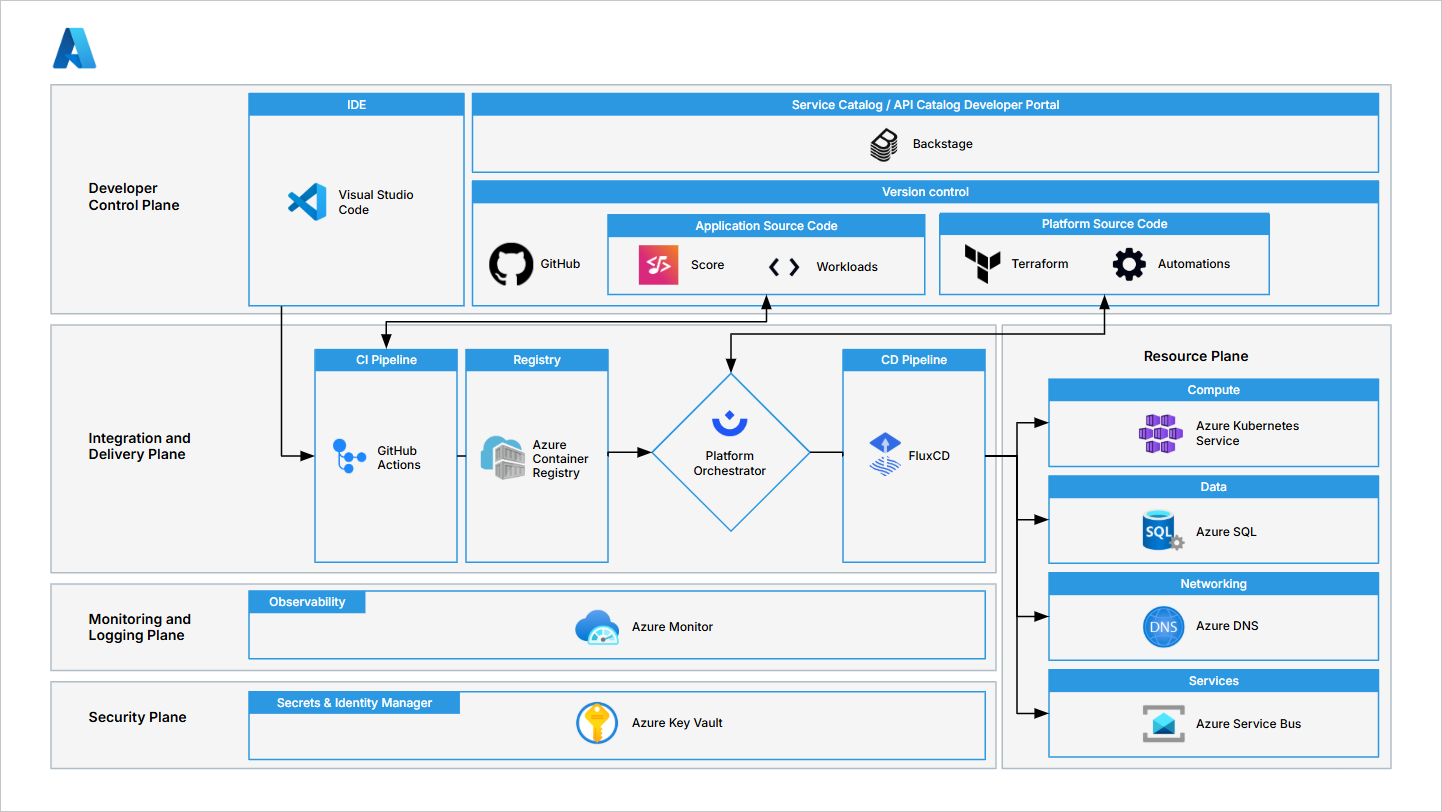Screen dimensions: 1442x812
Task: Select the CD Pipeline header
Action: (x=914, y=360)
